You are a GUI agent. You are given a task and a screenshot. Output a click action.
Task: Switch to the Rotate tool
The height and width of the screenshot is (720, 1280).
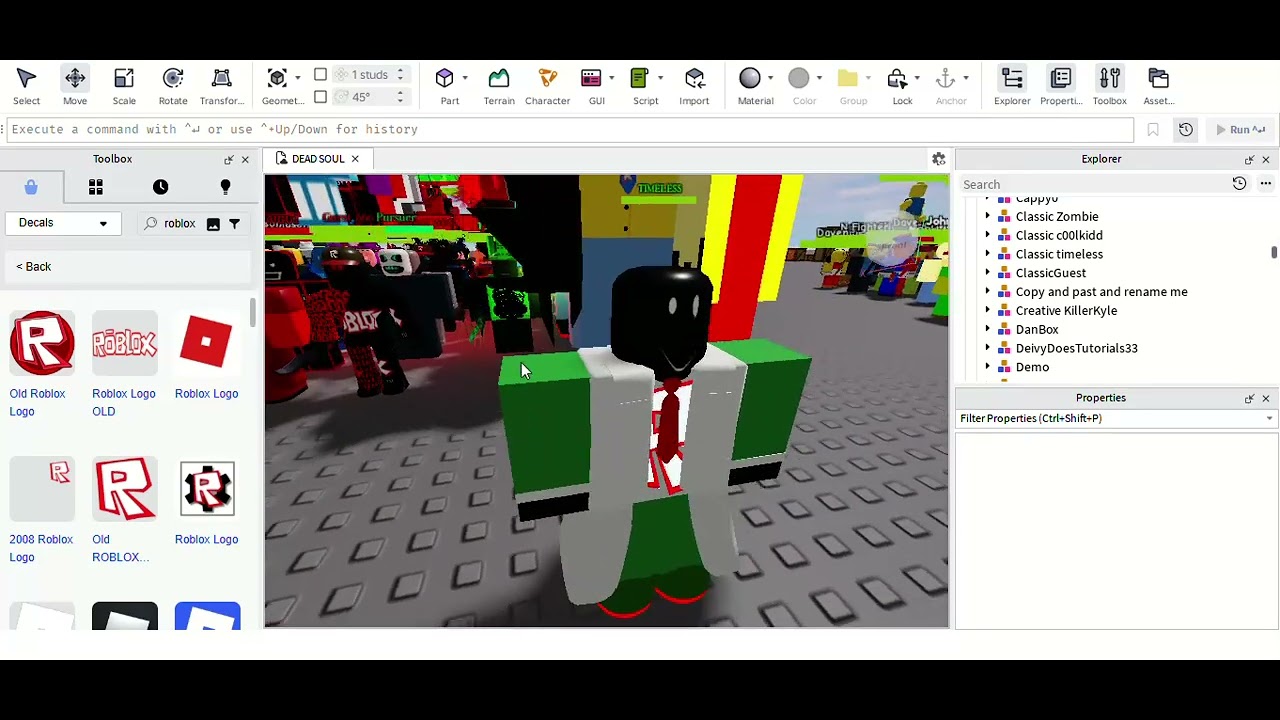[173, 85]
